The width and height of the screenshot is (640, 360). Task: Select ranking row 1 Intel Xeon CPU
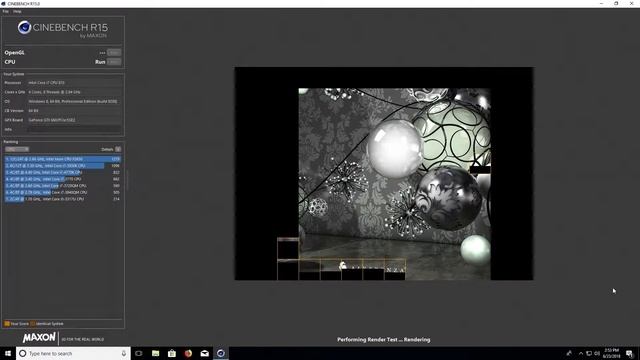point(63,159)
